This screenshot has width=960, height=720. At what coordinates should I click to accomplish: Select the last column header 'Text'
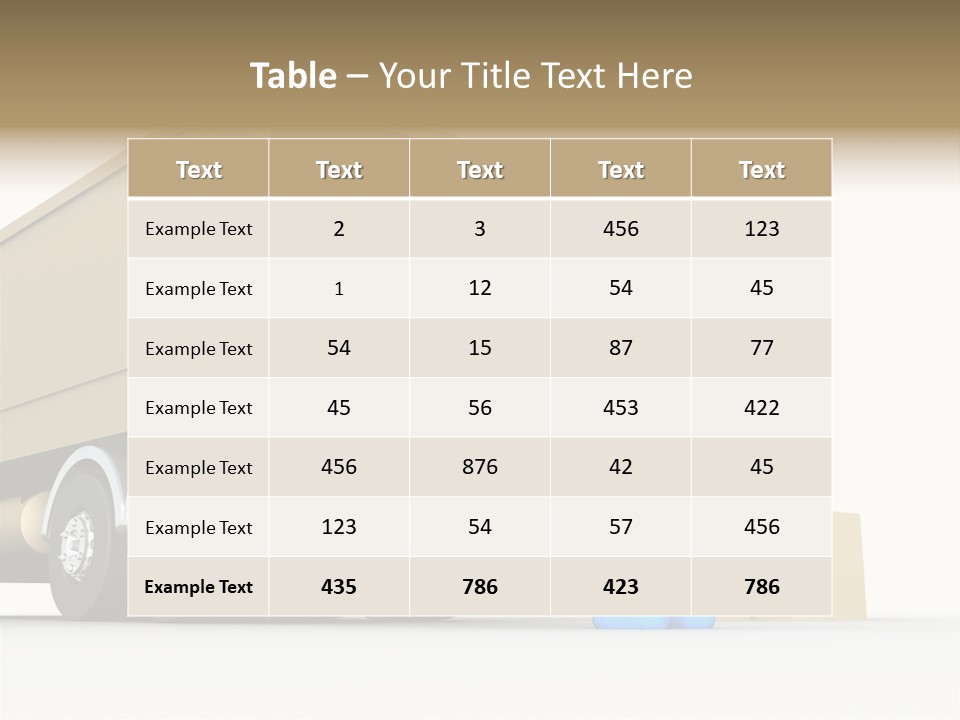(761, 170)
